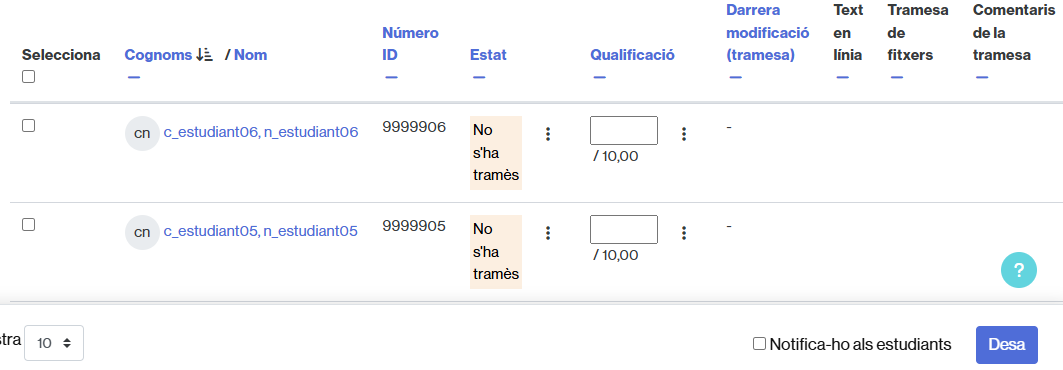Viewport: 1063px width, 370px height.
Task: Click the sort order icon beside Cognoms
Action: click(x=205, y=55)
